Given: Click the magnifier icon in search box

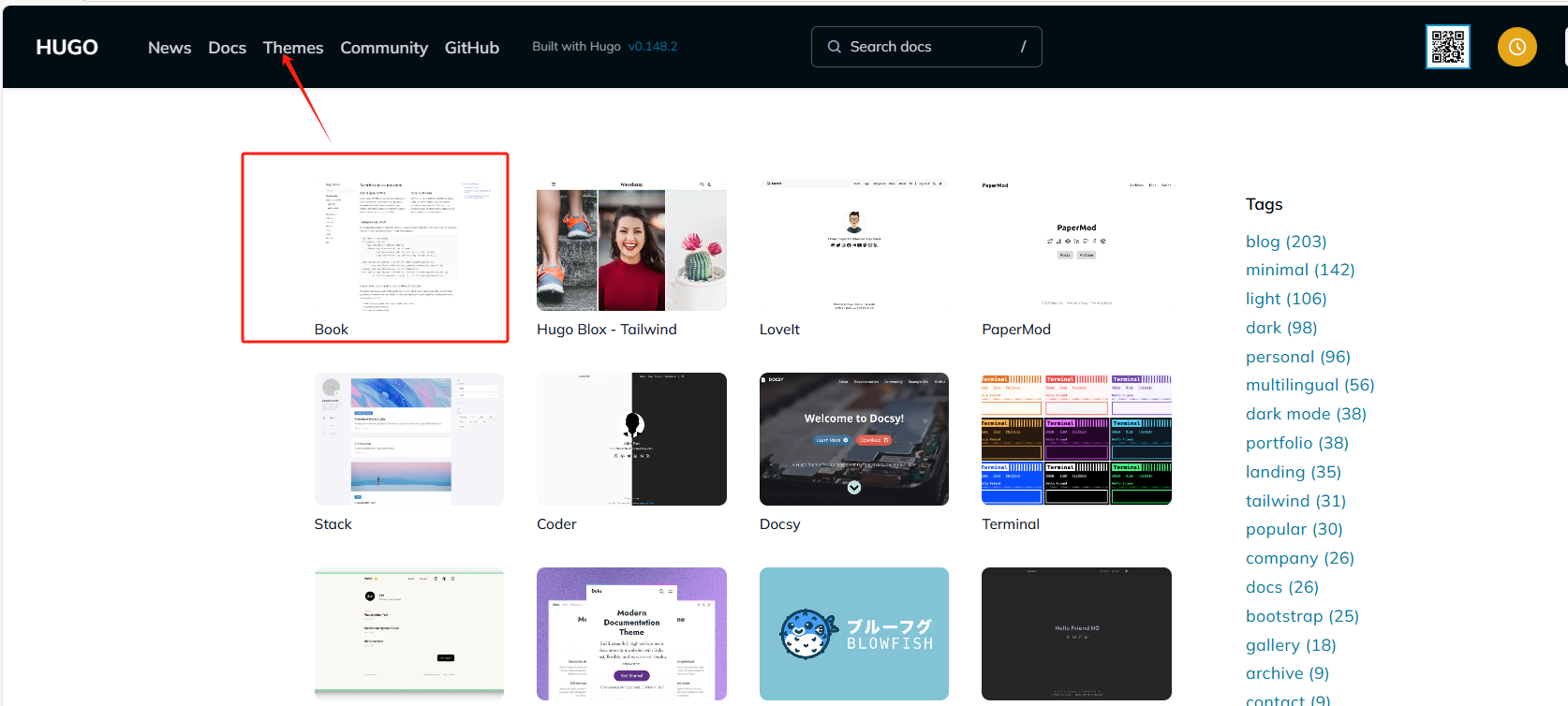Looking at the screenshot, I should tap(834, 47).
